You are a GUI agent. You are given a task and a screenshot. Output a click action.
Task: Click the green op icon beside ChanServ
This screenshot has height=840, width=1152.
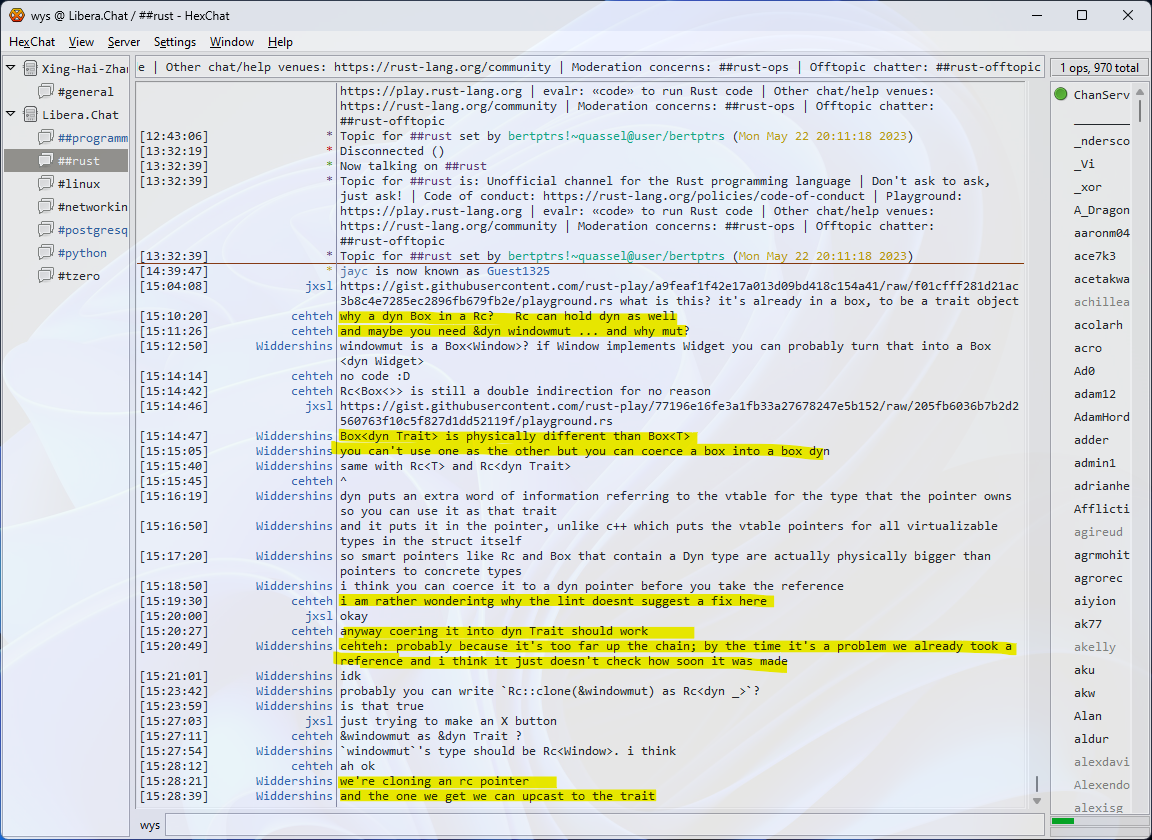[x=1060, y=95]
